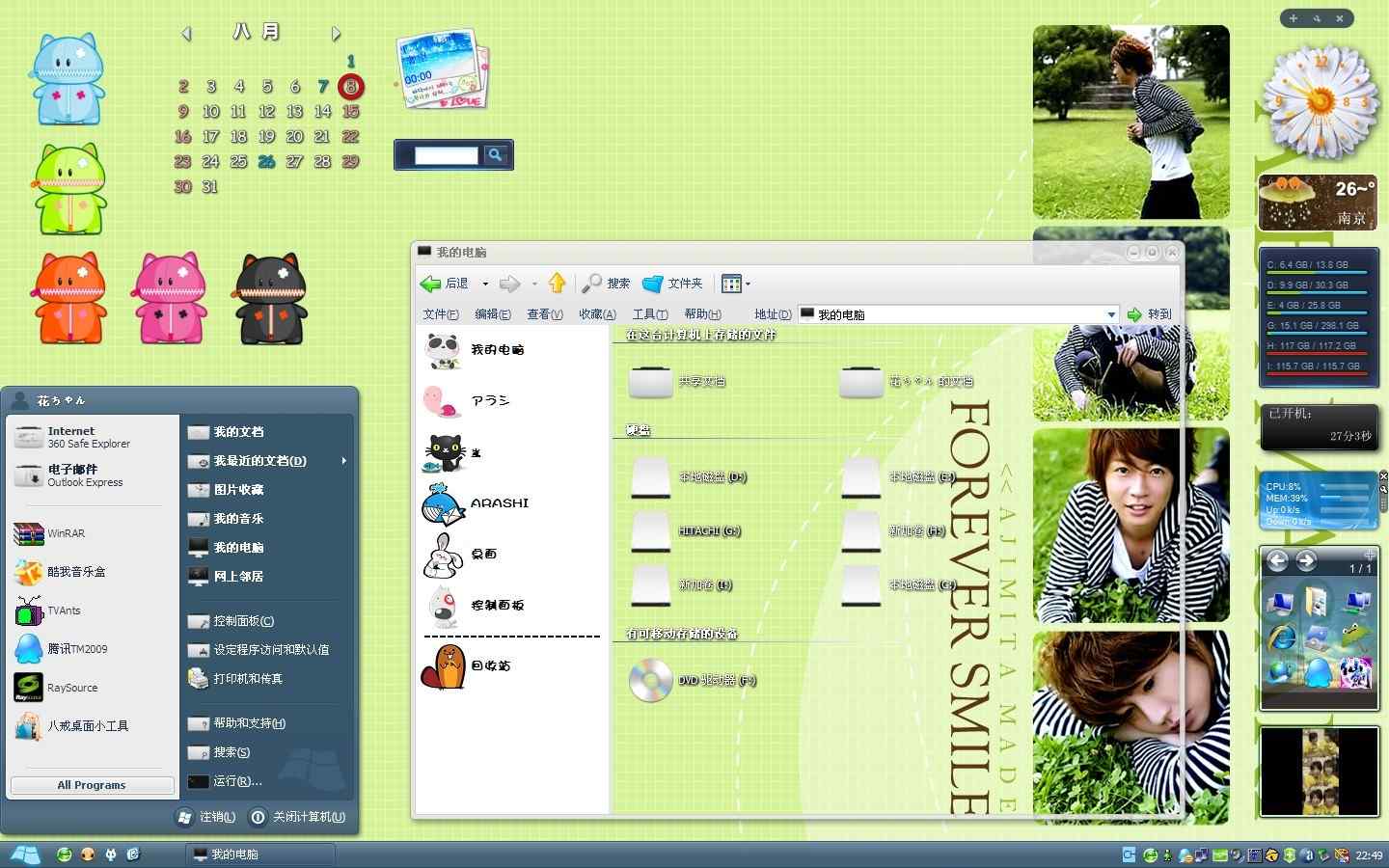Launch 酷我音乐盒 from Start menu

pos(94,572)
